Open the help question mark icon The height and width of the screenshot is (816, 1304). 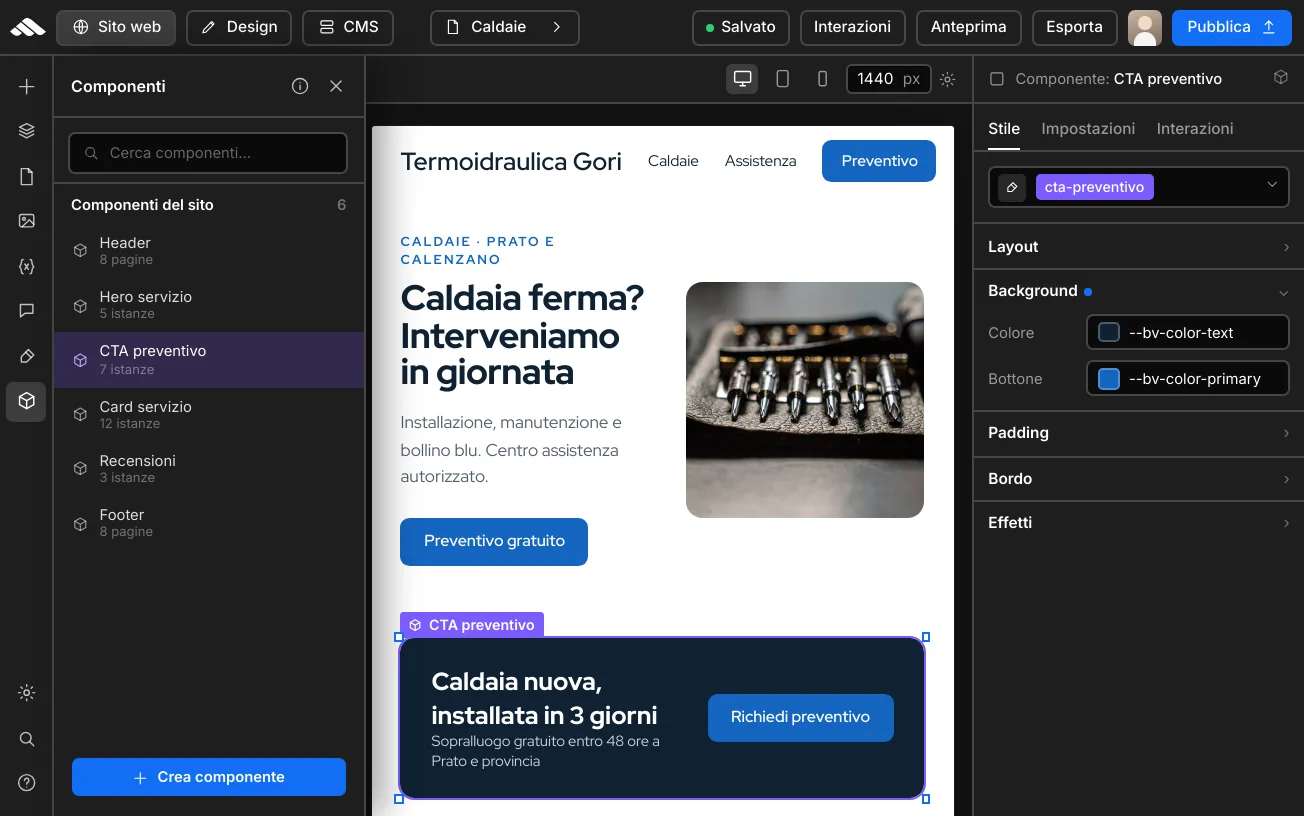coord(27,783)
